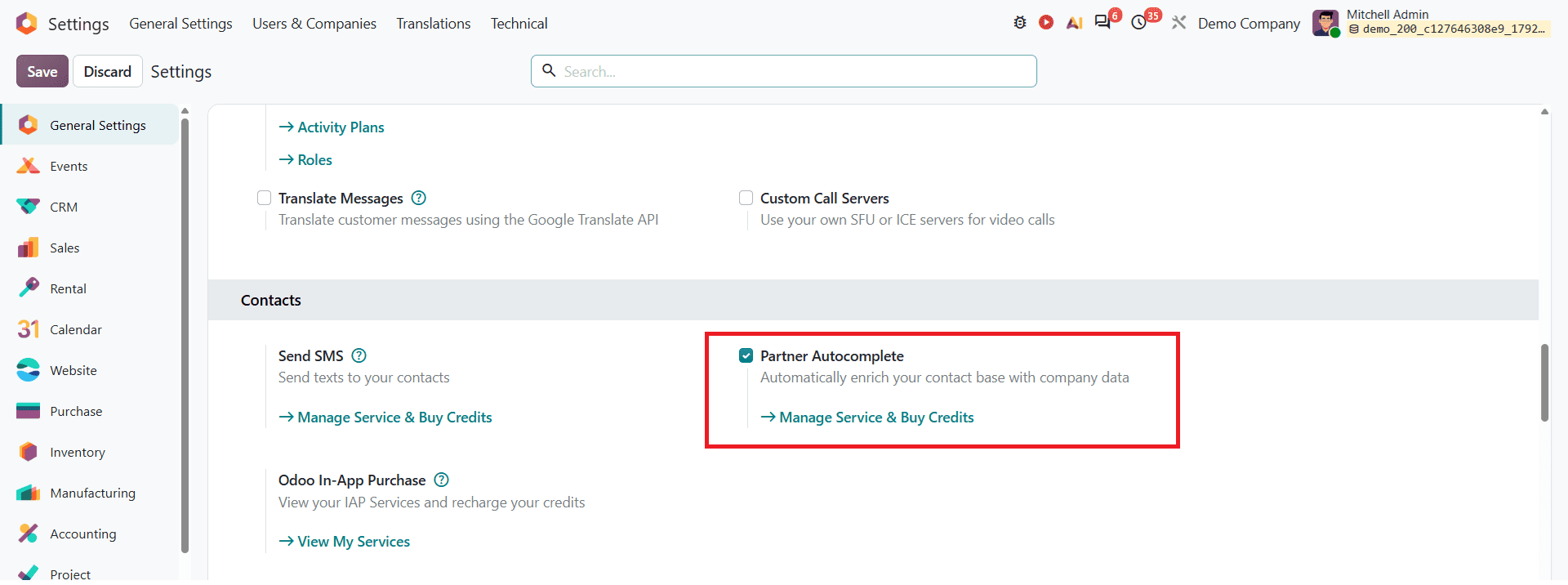Image resolution: width=1568 pixels, height=585 pixels.
Task: Open the Technical menu
Action: 519,24
